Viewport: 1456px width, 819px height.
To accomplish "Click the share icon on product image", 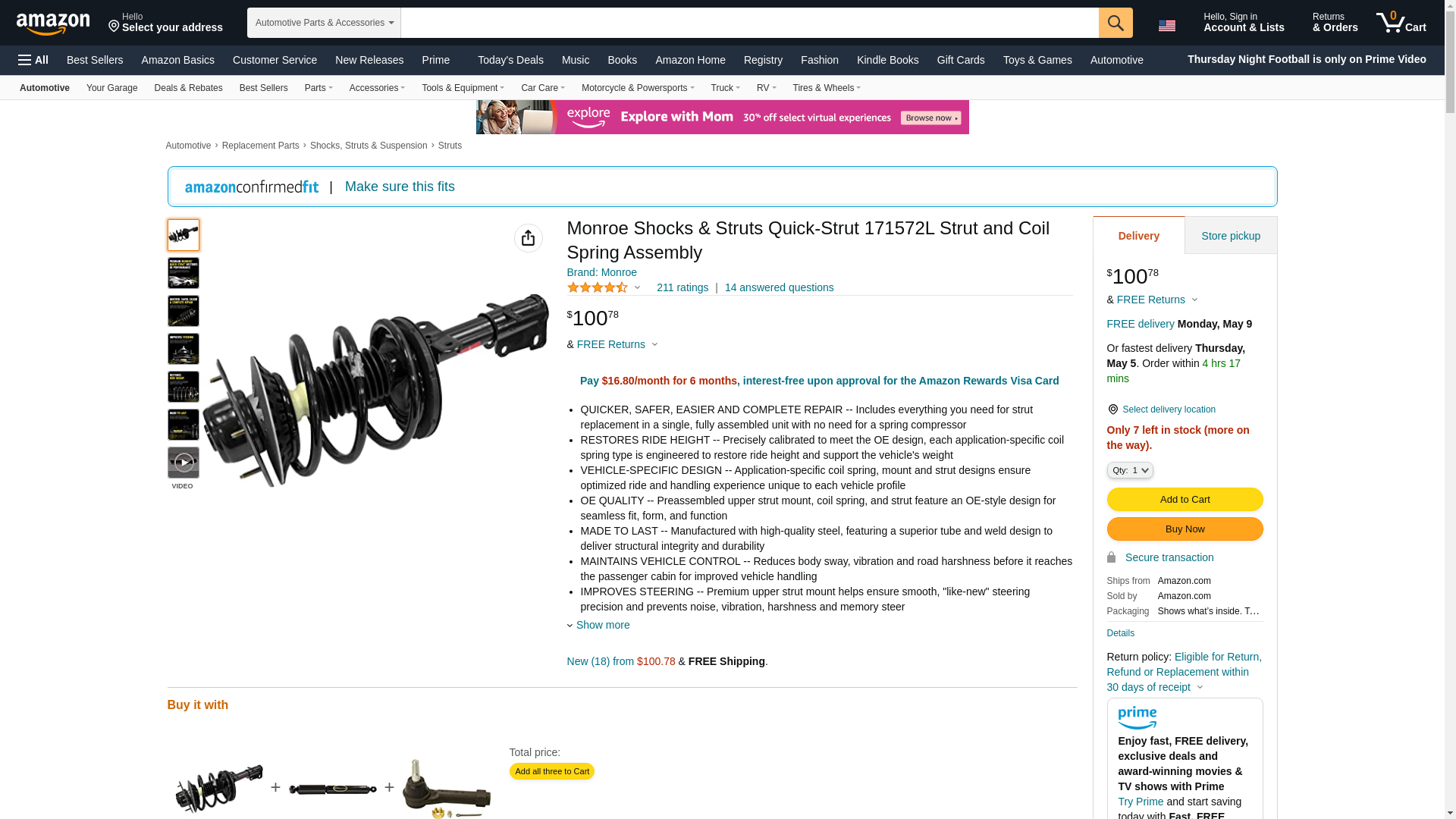I will coord(528,238).
